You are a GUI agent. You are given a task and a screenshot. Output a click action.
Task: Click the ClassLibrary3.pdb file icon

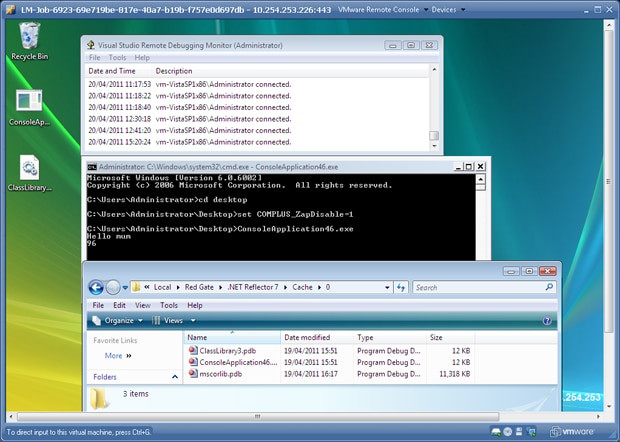point(193,350)
